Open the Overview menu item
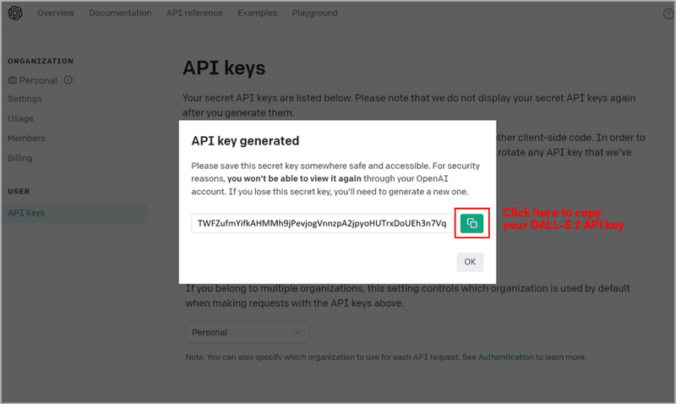This screenshot has width=676, height=404. click(56, 13)
